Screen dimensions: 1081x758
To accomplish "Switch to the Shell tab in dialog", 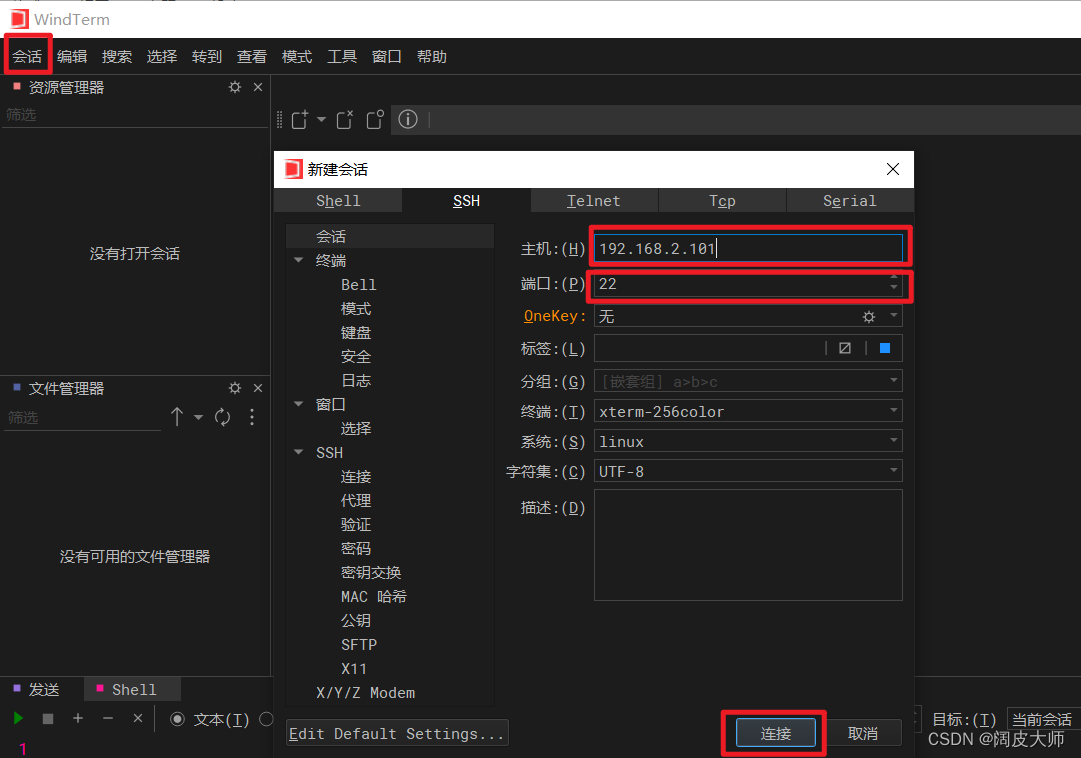I will coord(338,201).
